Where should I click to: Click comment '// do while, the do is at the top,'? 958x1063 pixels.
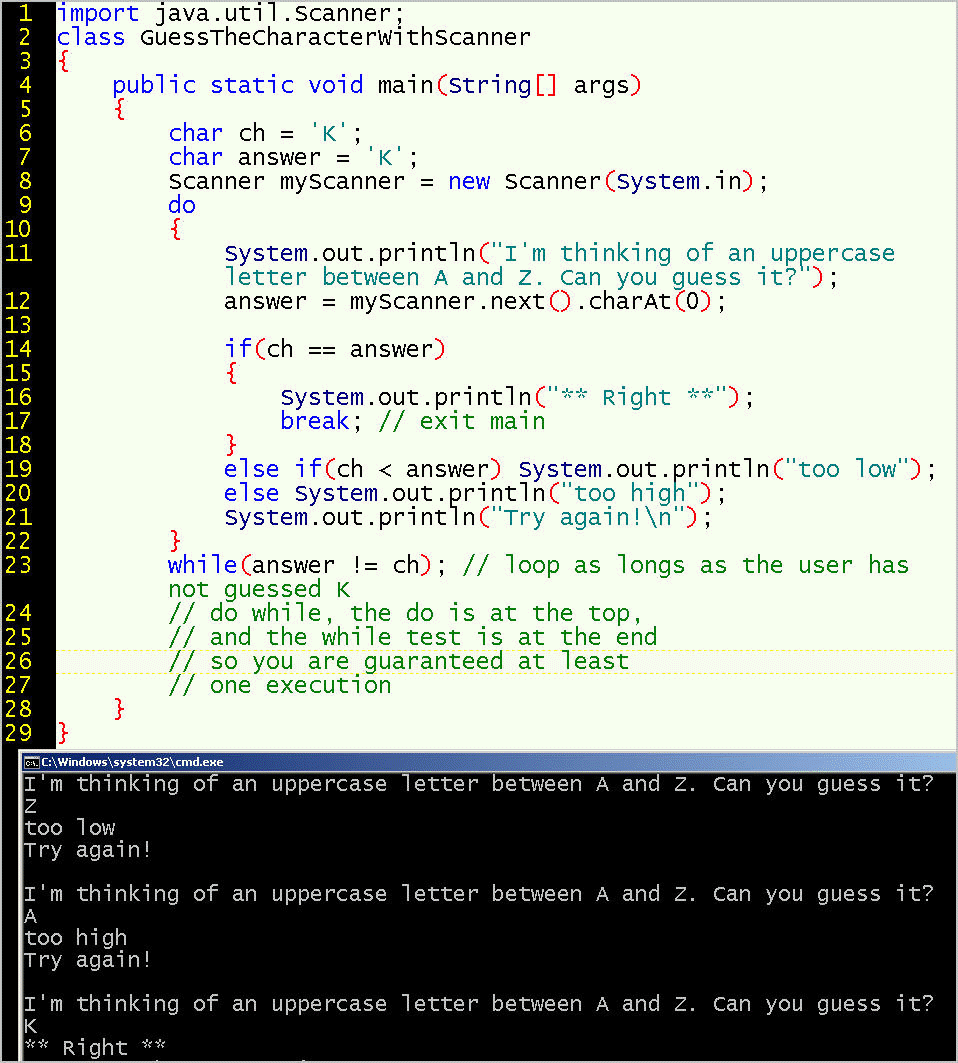(405, 614)
